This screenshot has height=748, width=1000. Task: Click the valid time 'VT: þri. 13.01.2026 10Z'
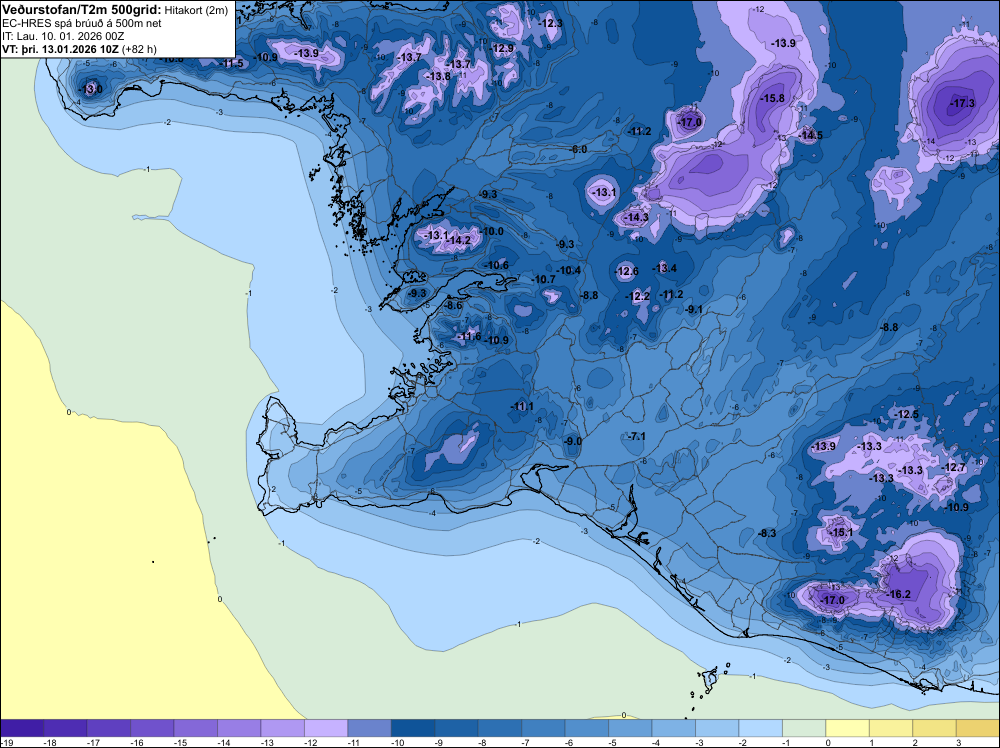coord(61,49)
